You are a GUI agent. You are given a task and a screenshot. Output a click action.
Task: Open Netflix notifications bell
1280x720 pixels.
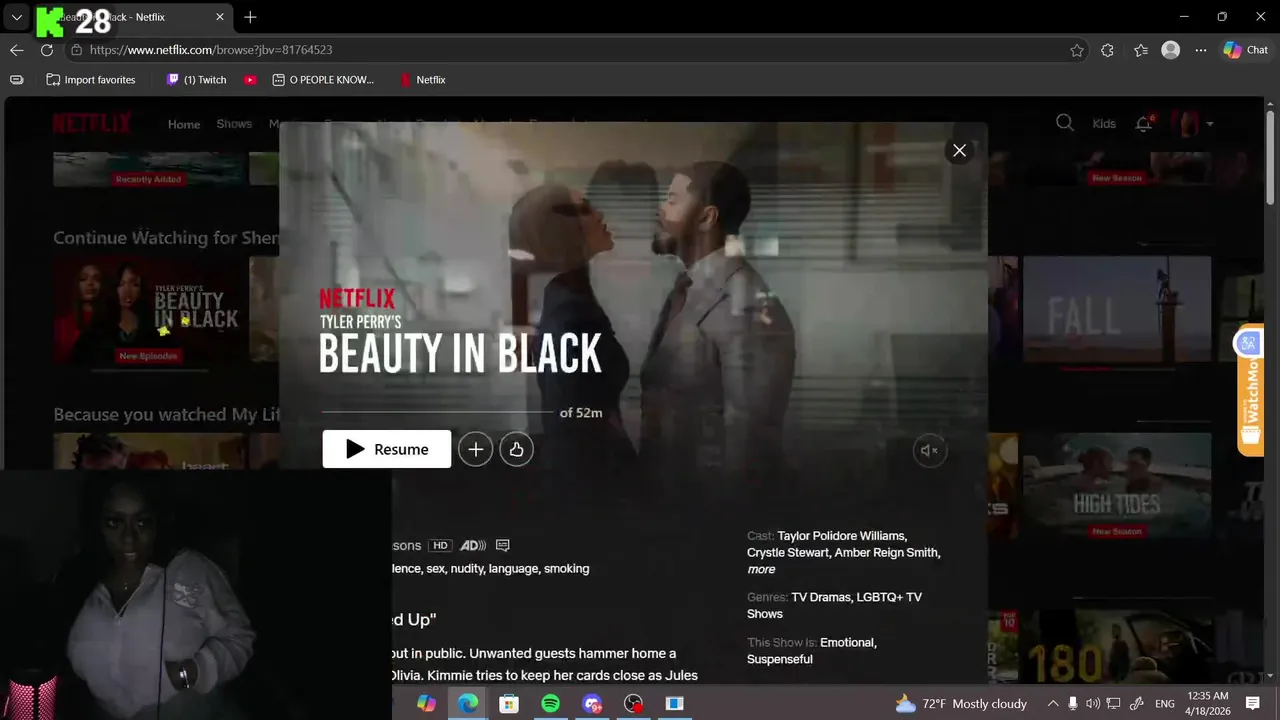pos(1143,124)
